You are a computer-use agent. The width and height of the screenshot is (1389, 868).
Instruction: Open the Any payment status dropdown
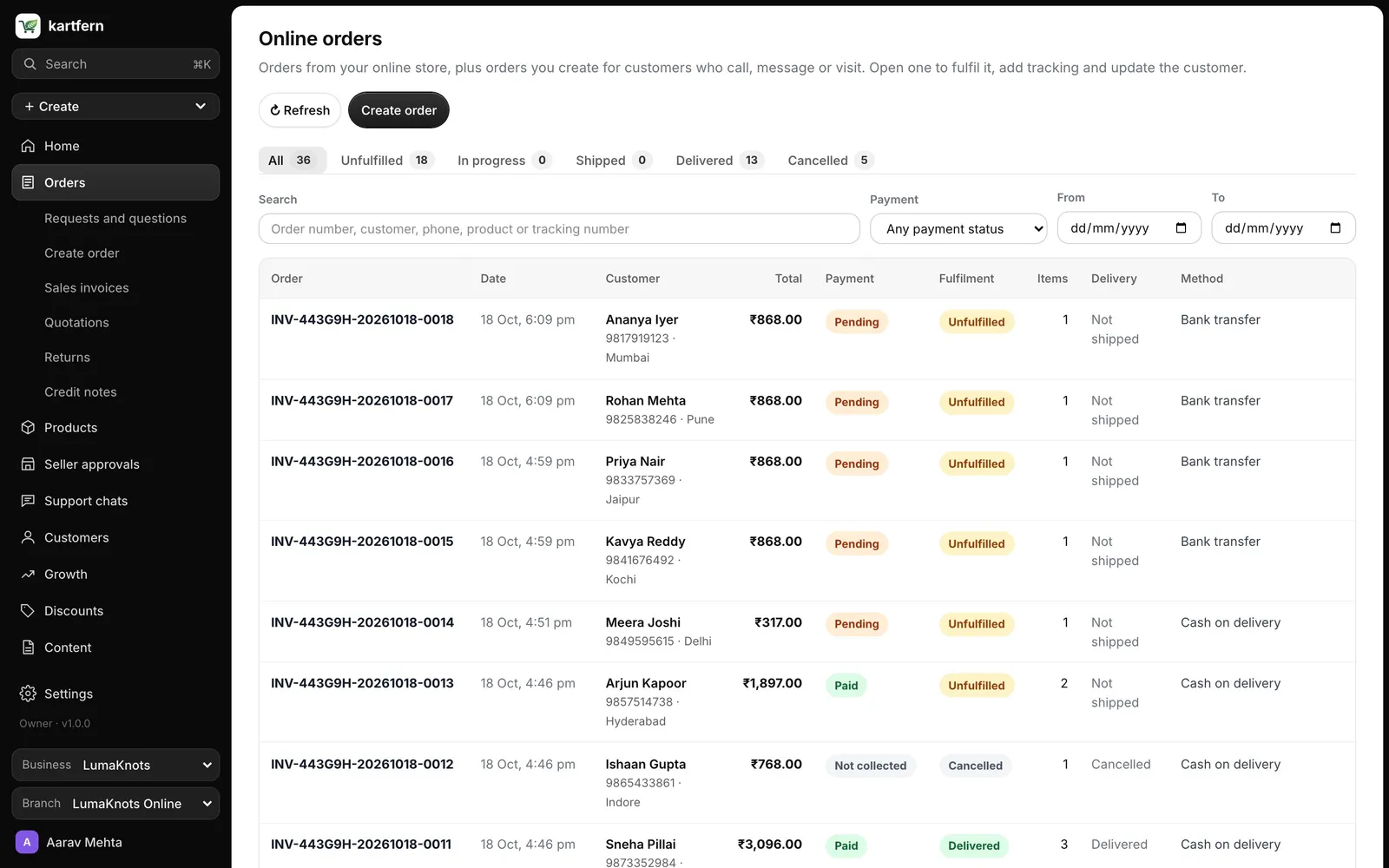pyautogui.click(x=958, y=229)
